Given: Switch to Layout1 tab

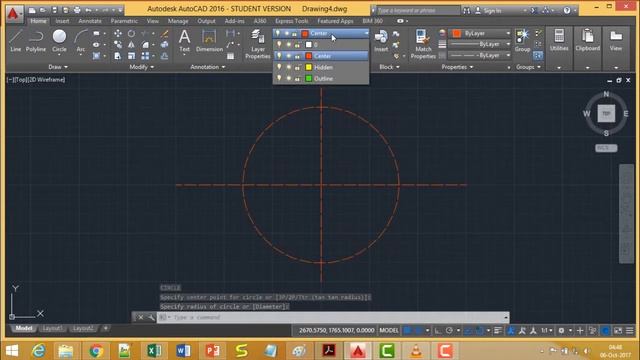Looking at the screenshot, I should point(52,328).
